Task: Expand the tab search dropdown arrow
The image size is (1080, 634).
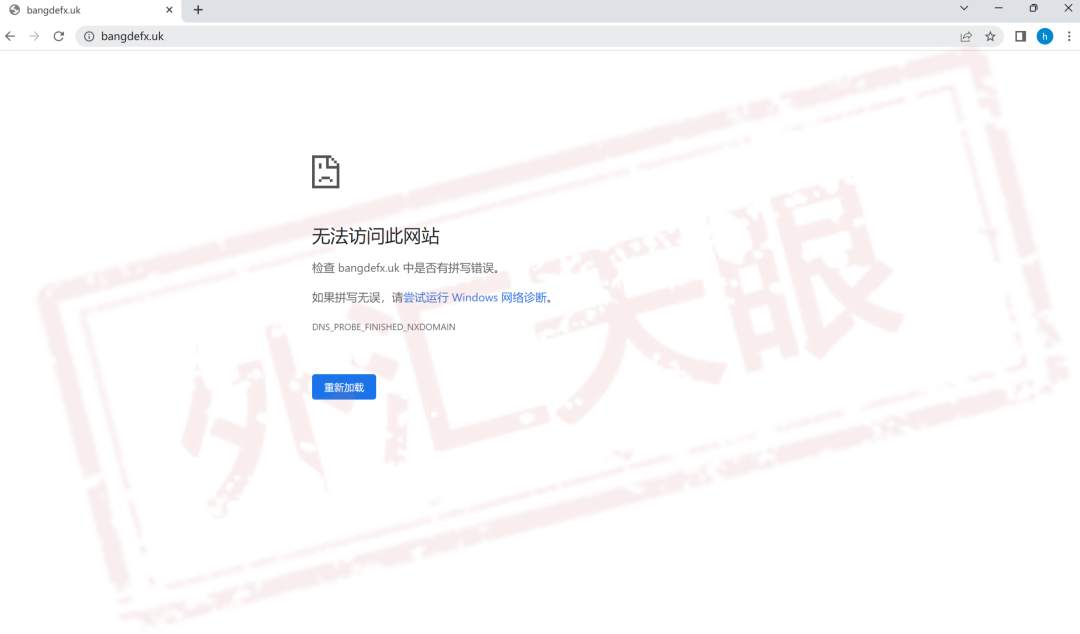Action: pyautogui.click(x=964, y=8)
